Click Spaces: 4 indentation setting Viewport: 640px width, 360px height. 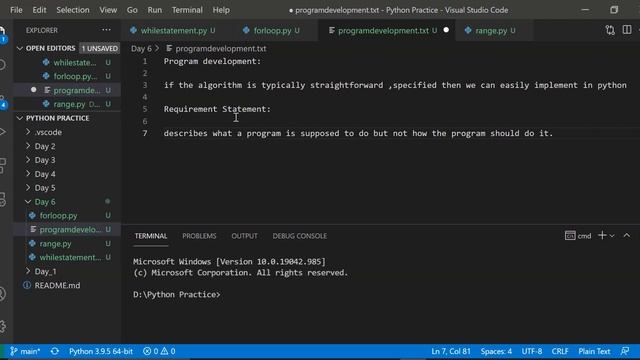click(496, 351)
